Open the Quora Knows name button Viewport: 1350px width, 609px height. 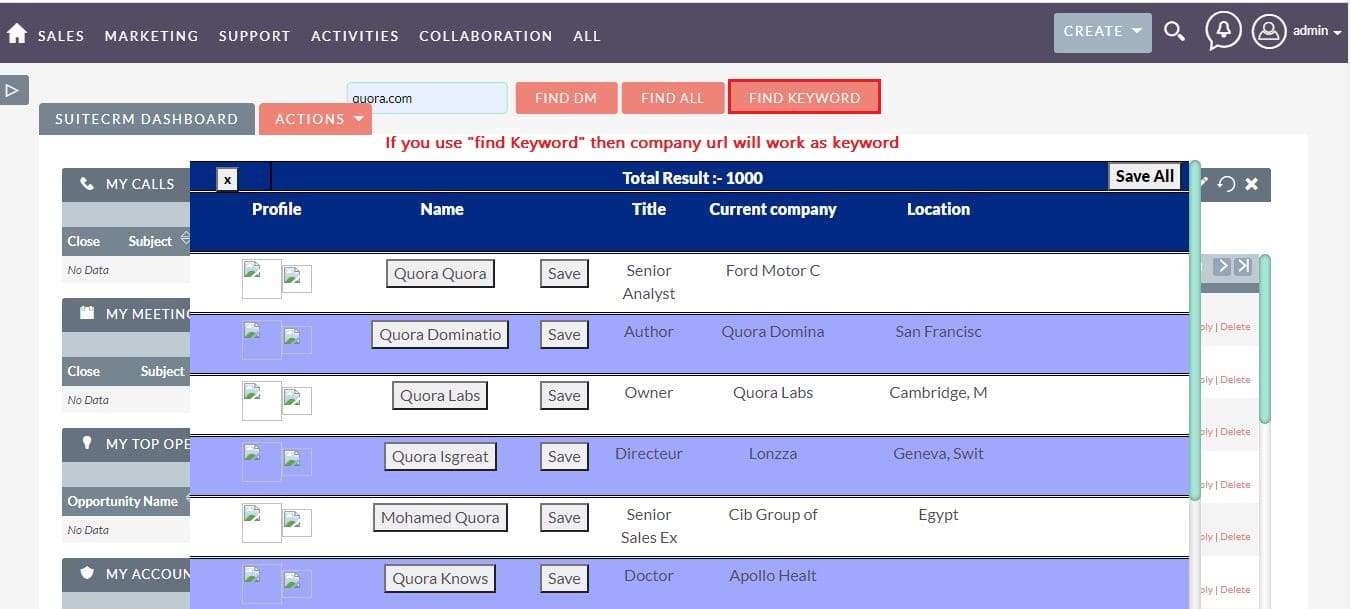pos(440,579)
